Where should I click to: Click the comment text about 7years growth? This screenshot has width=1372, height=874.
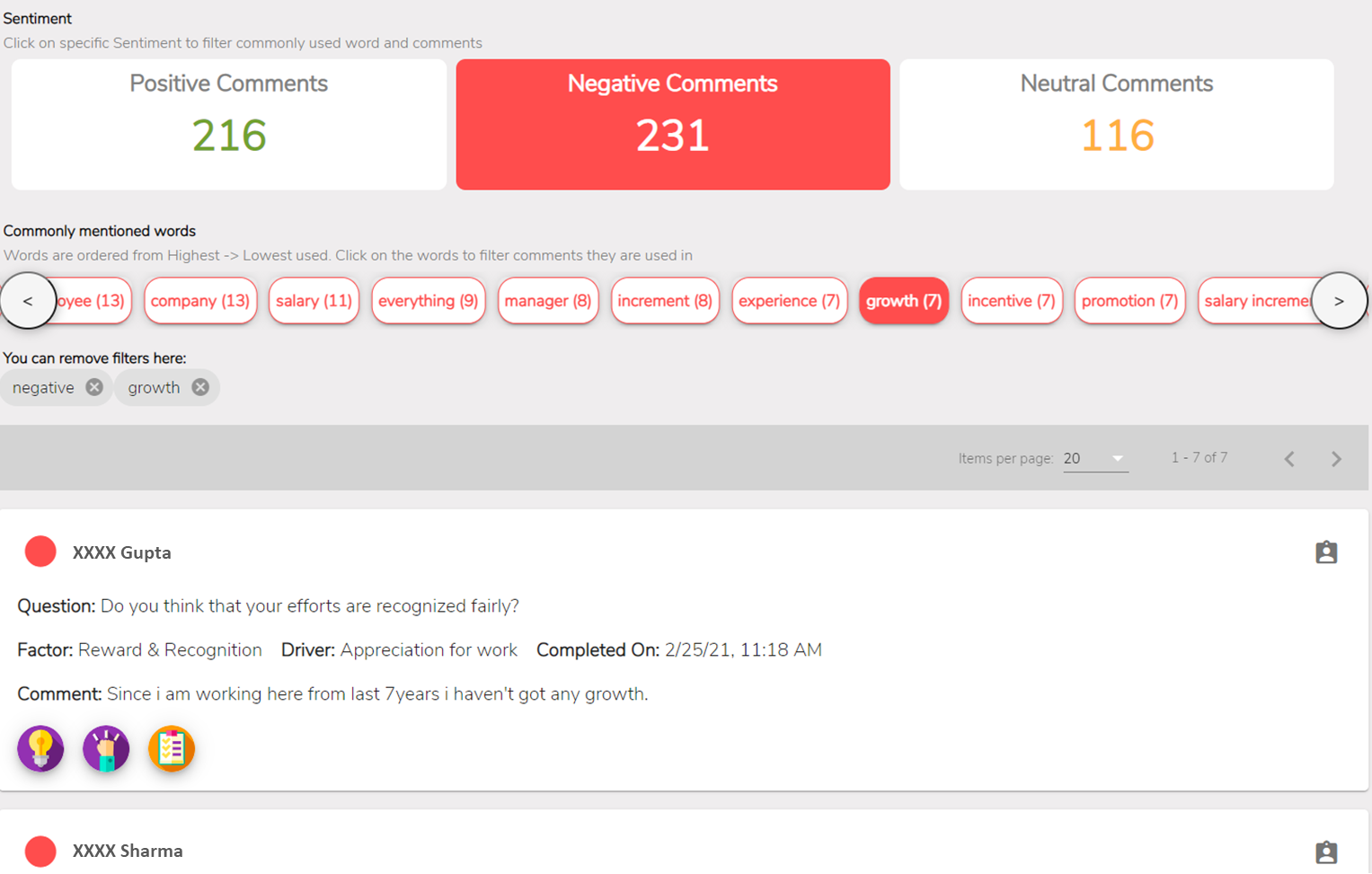click(377, 693)
